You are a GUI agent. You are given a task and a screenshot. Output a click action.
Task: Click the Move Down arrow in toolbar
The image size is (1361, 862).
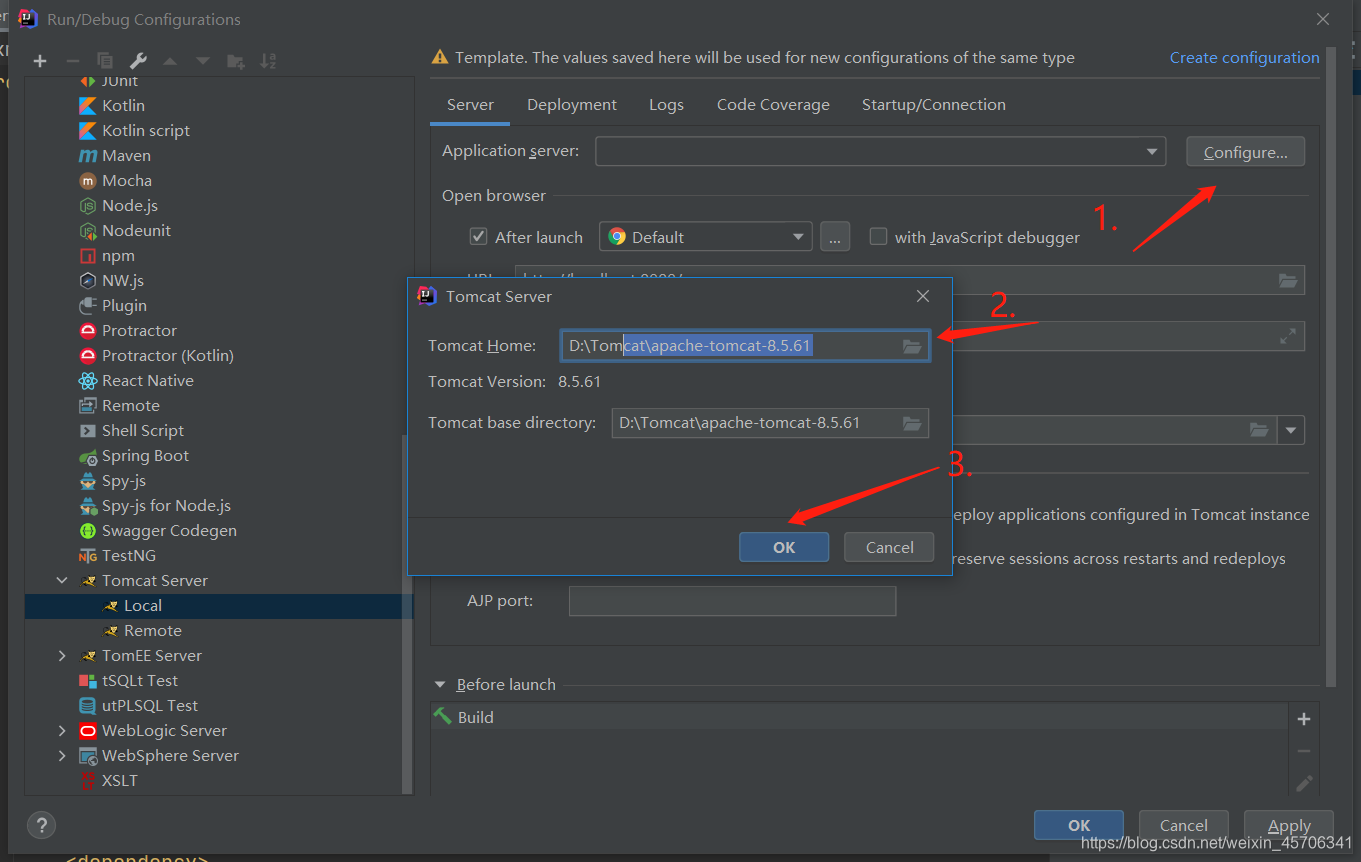click(203, 61)
